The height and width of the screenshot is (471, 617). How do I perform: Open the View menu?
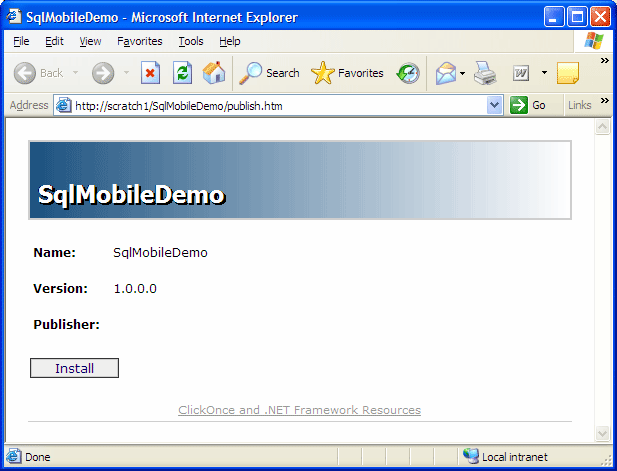tap(90, 41)
